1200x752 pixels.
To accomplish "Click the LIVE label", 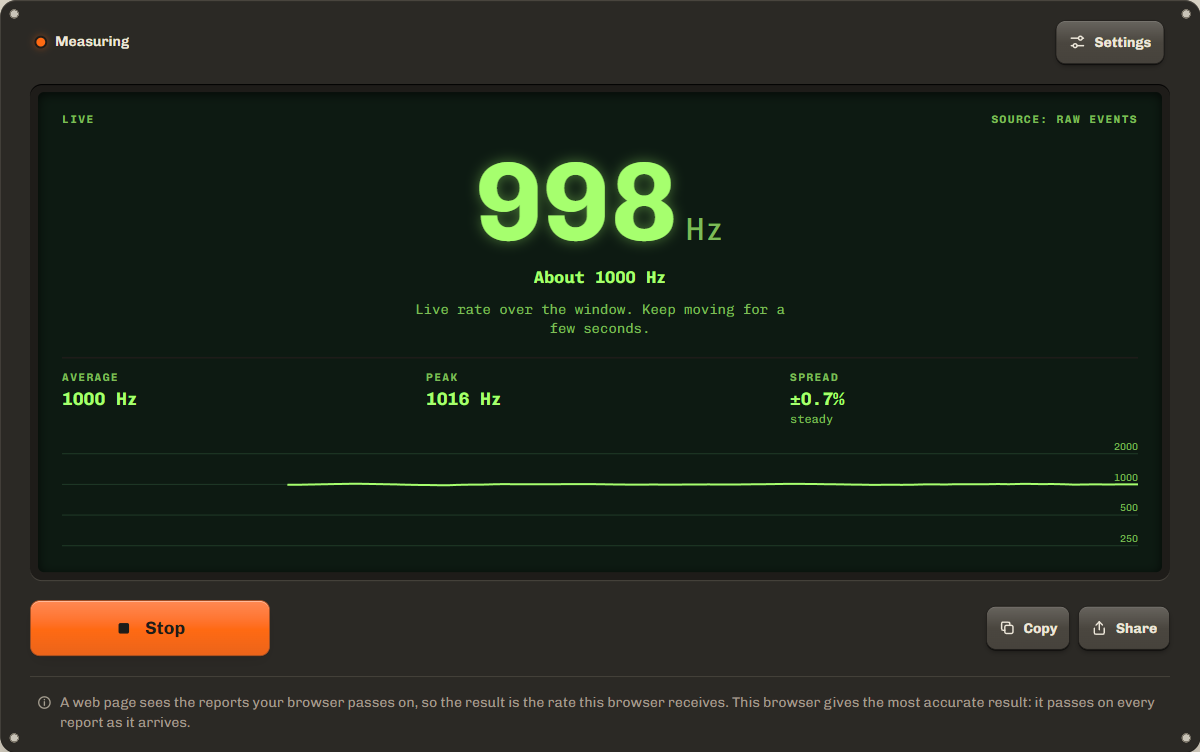I will pyautogui.click(x=78, y=119).
